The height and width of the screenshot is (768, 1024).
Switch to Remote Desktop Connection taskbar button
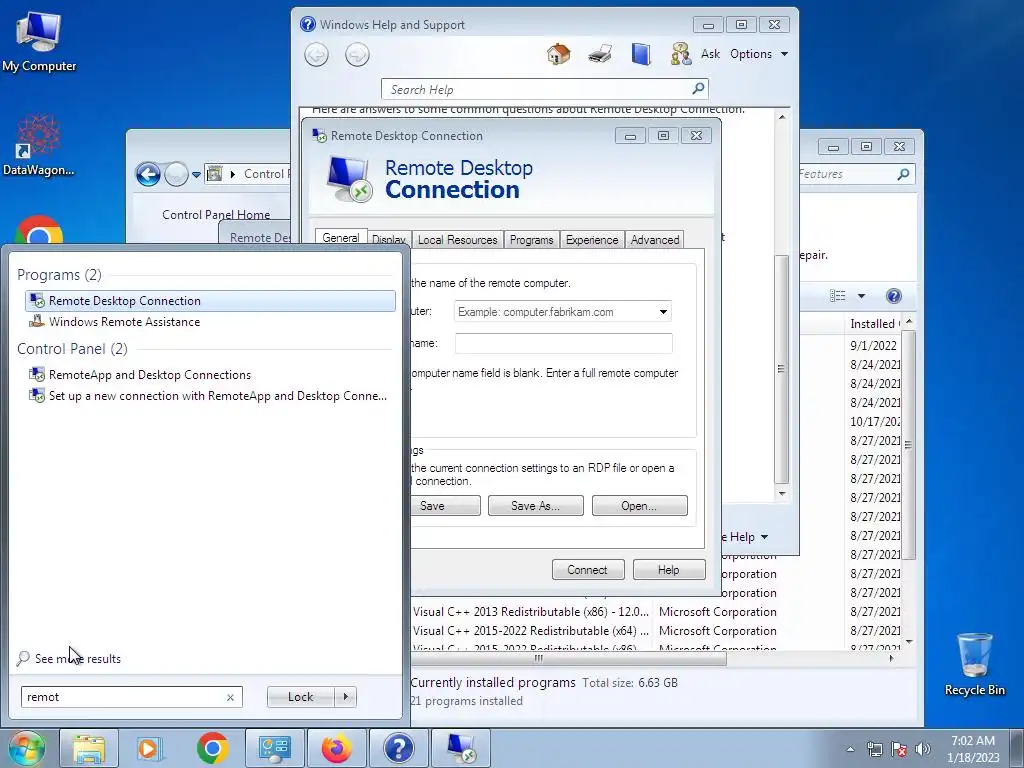[461, 748]
